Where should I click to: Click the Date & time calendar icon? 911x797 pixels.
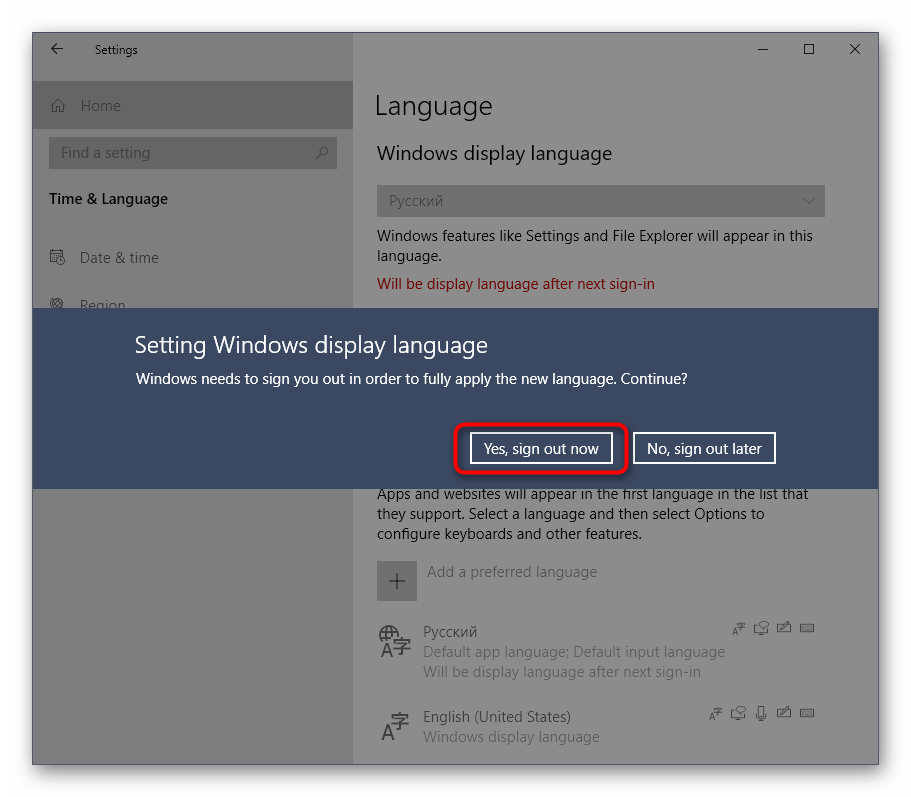57,257
